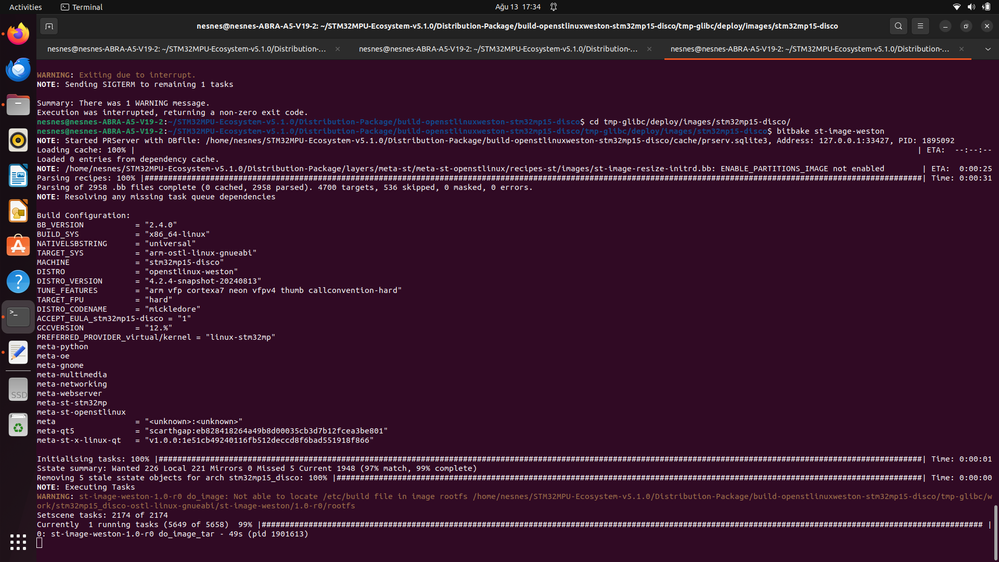Open the Files manager dock icon

[x=18, y=104]
